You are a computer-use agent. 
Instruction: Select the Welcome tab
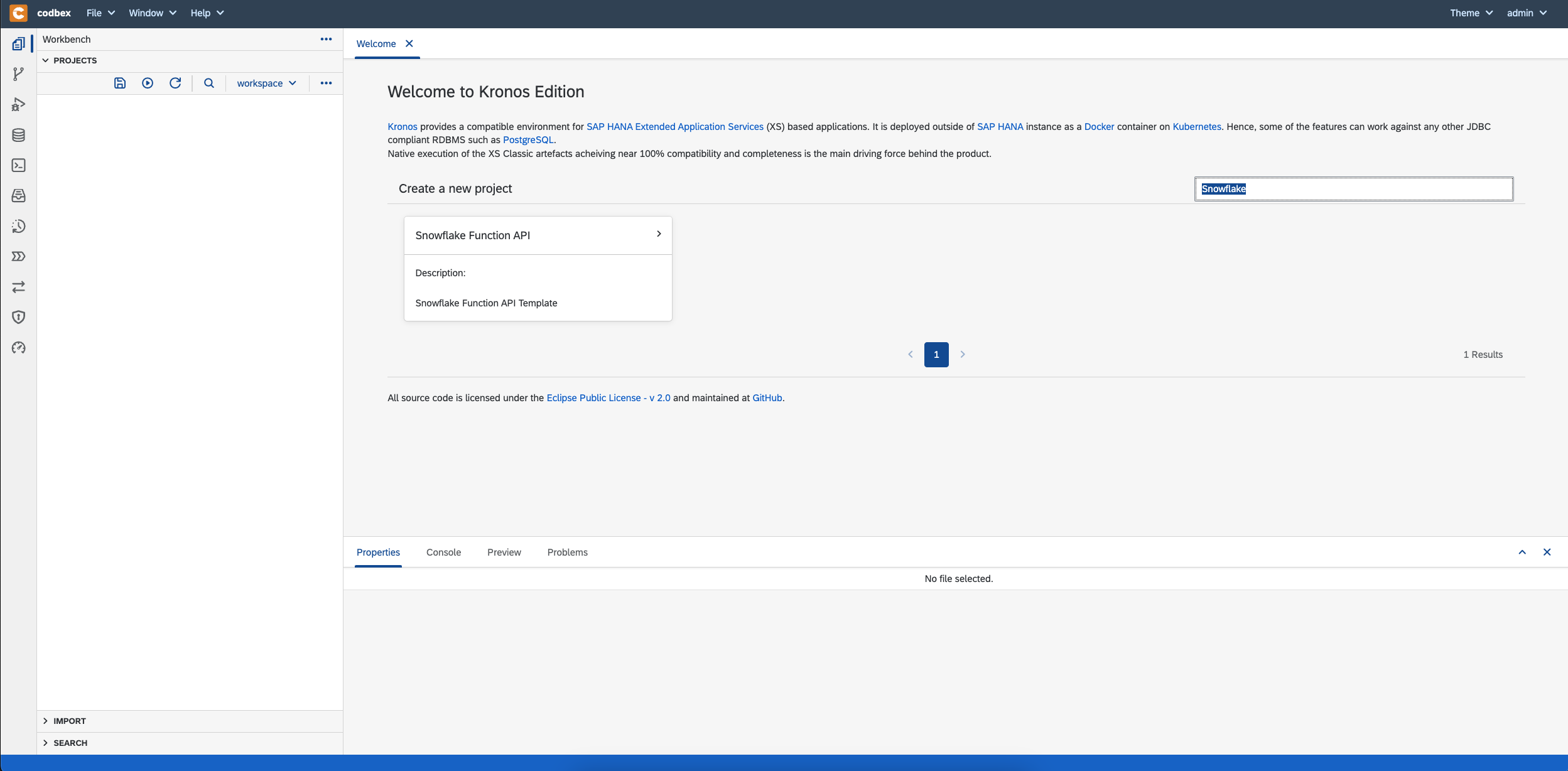376,43
